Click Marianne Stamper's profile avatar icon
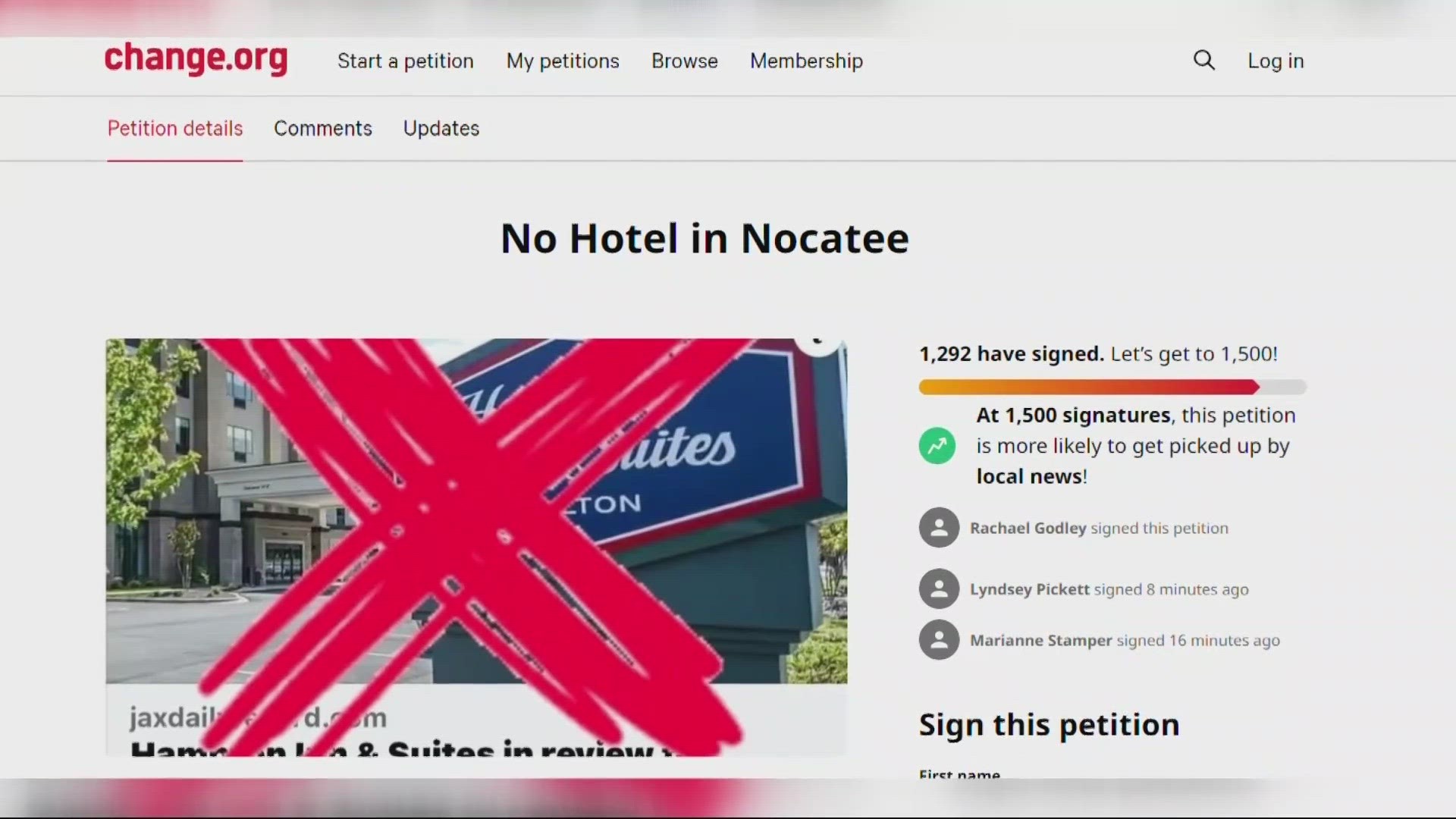The image size is (1456, 819). tap(938, 640)
